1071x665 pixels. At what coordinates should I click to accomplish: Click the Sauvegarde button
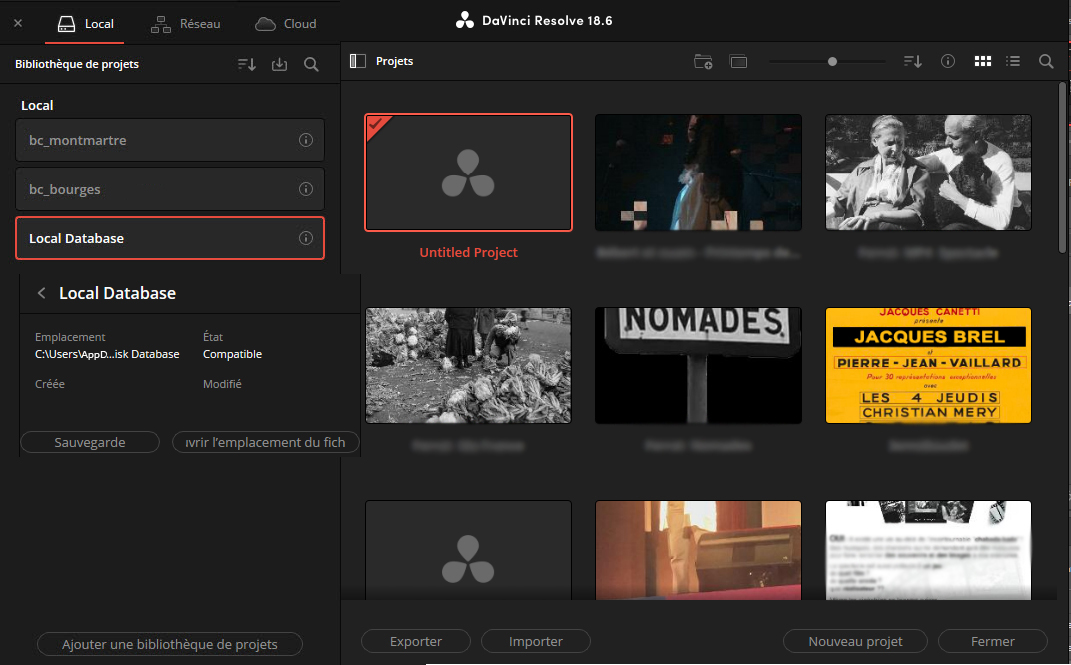(90, 442)
